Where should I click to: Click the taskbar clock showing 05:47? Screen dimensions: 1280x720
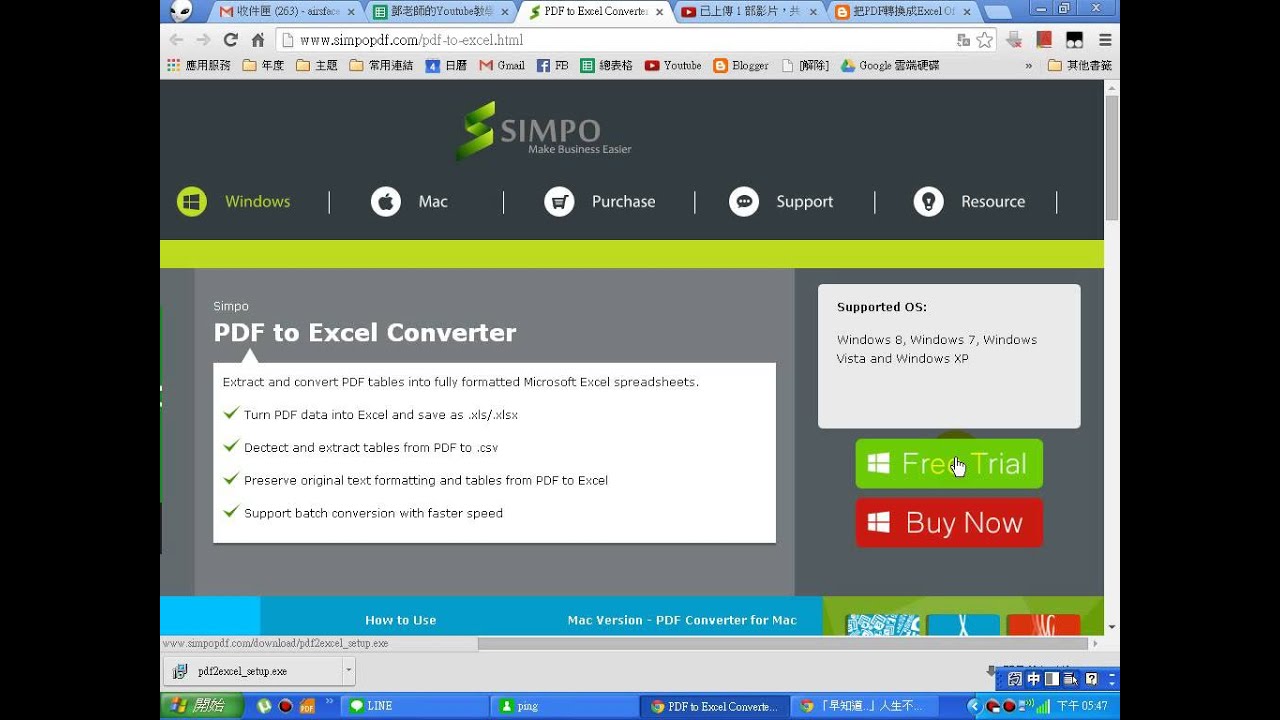click(1083, 706)
